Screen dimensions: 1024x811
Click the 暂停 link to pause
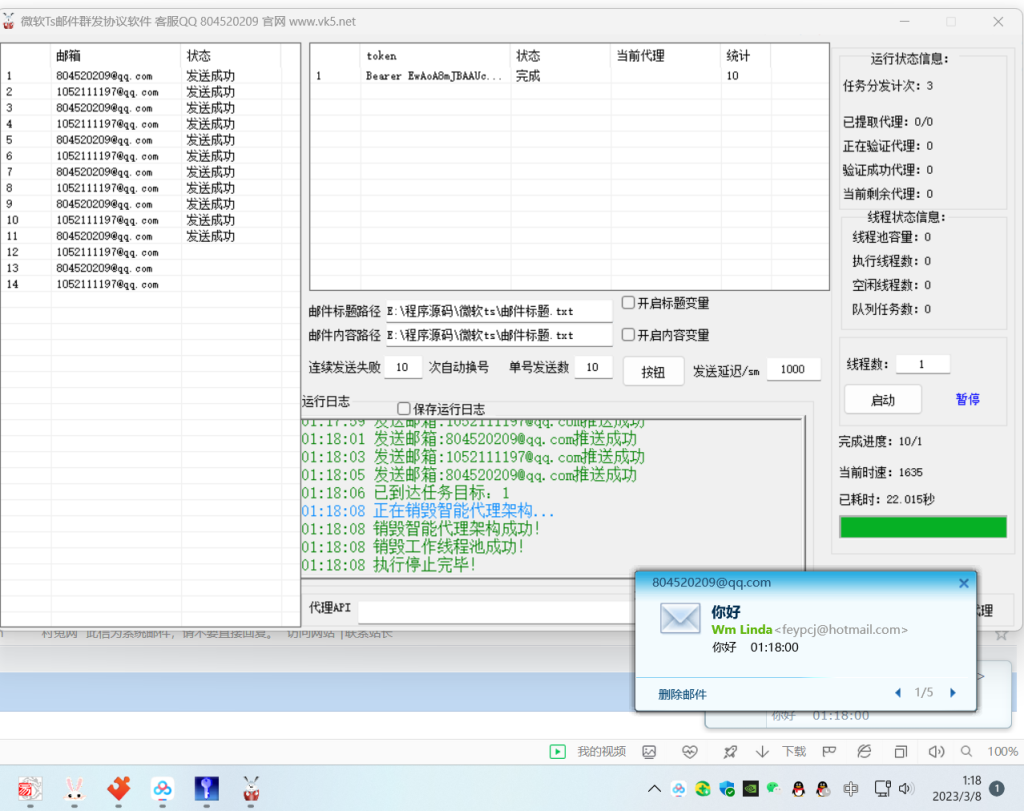click(x=967, y=399)
